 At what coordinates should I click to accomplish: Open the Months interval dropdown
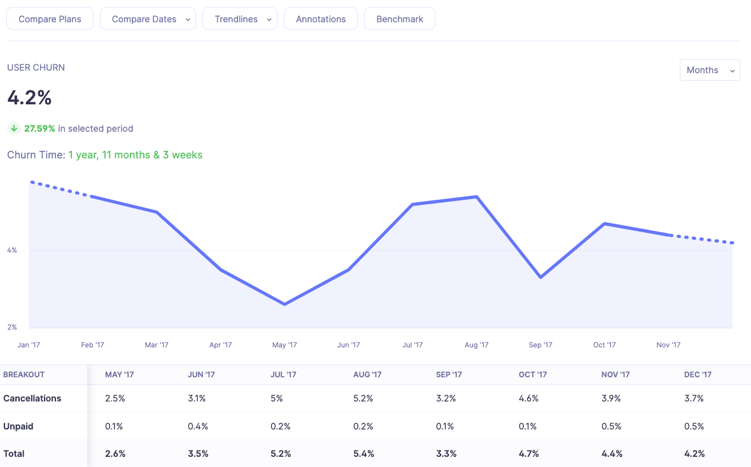pos(710,70)
